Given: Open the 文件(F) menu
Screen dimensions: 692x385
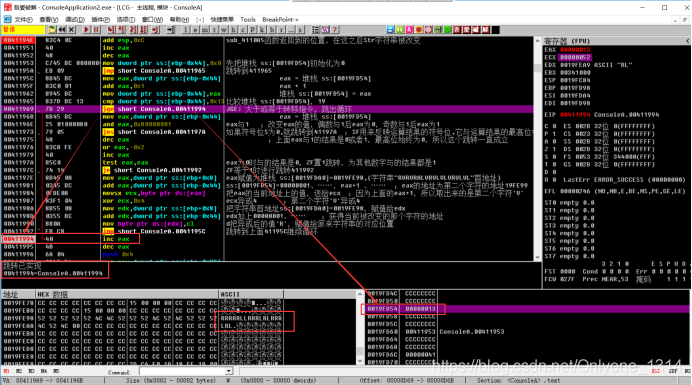Looking at the screenshot, I should pyautogui.click(x=23, y=19).
